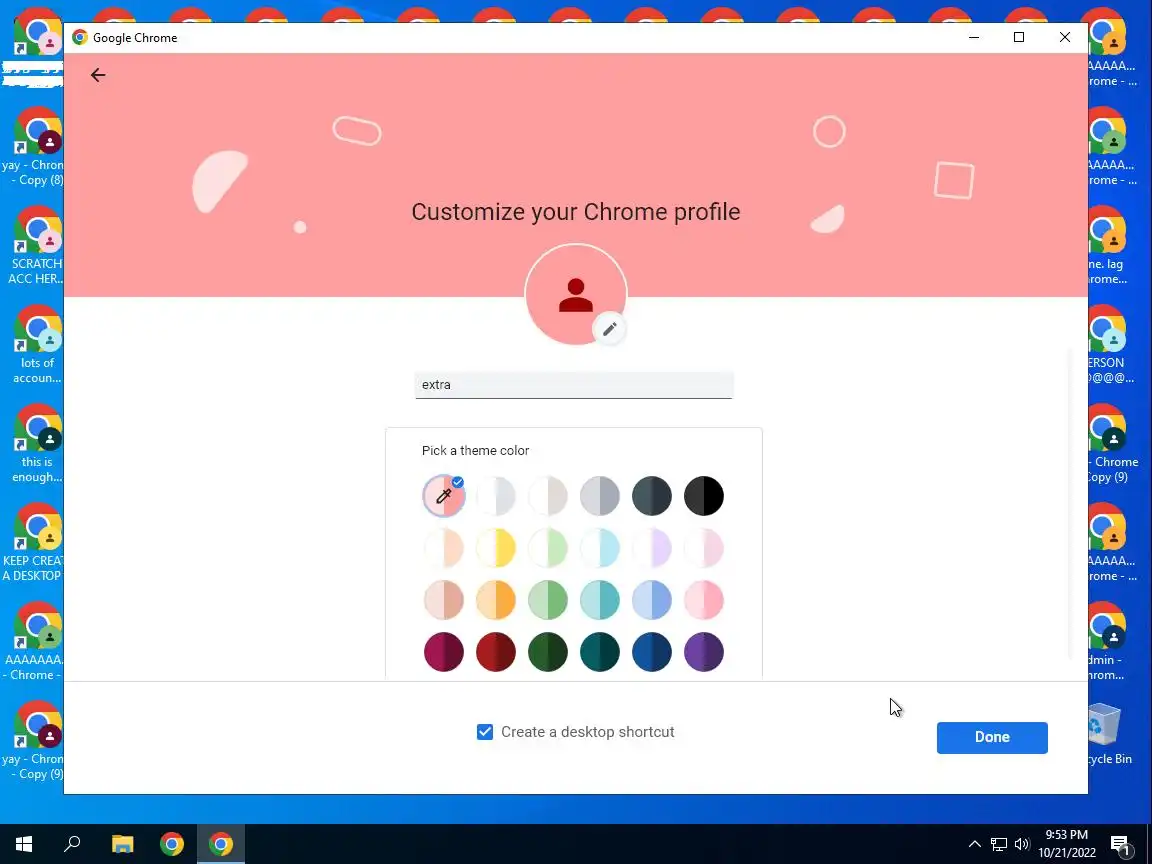Select 'this is enough...' desktop shortcut

coord(37,444)
